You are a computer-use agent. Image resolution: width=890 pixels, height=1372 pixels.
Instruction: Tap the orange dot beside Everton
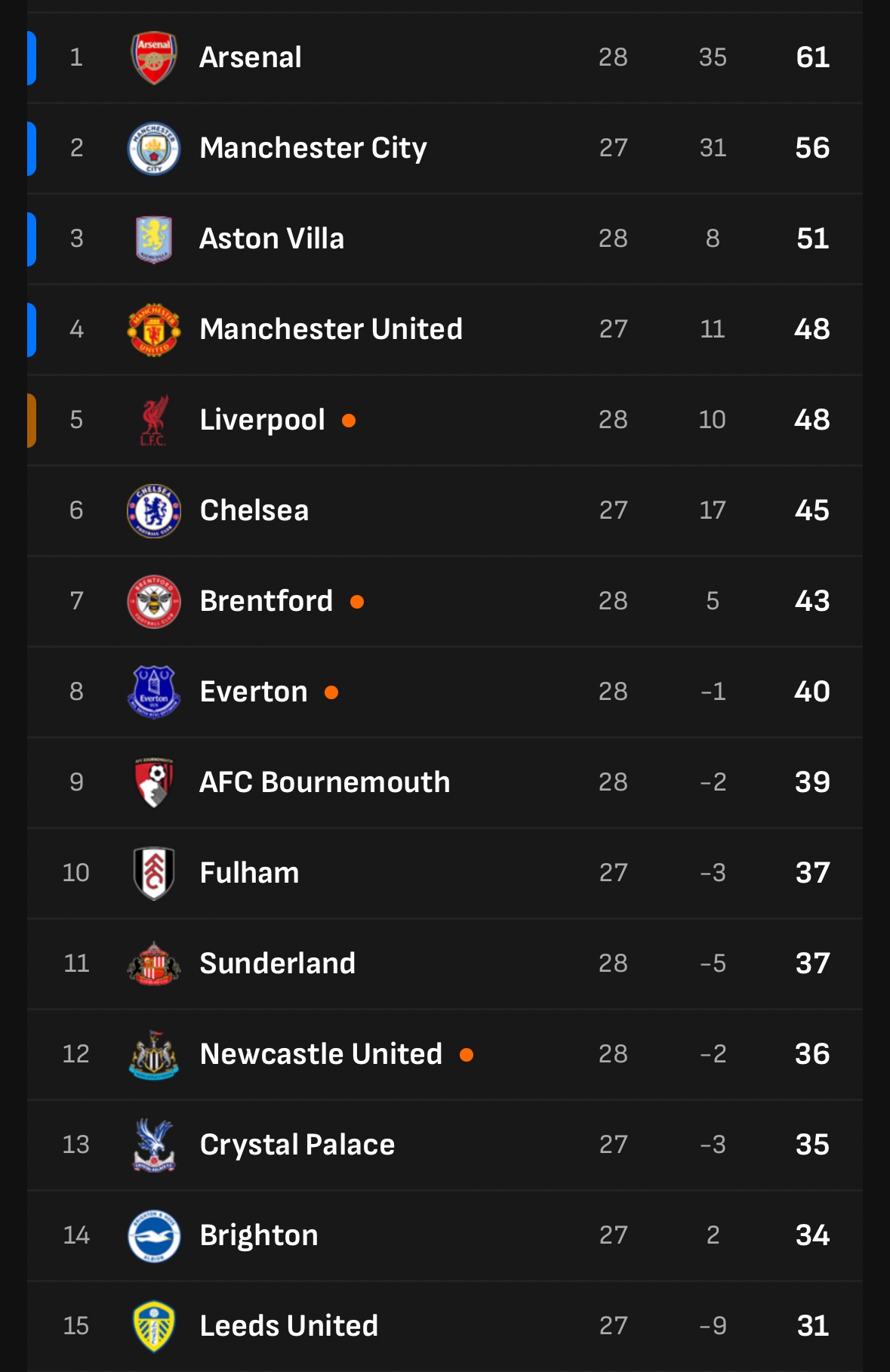(x=331, y=692)
